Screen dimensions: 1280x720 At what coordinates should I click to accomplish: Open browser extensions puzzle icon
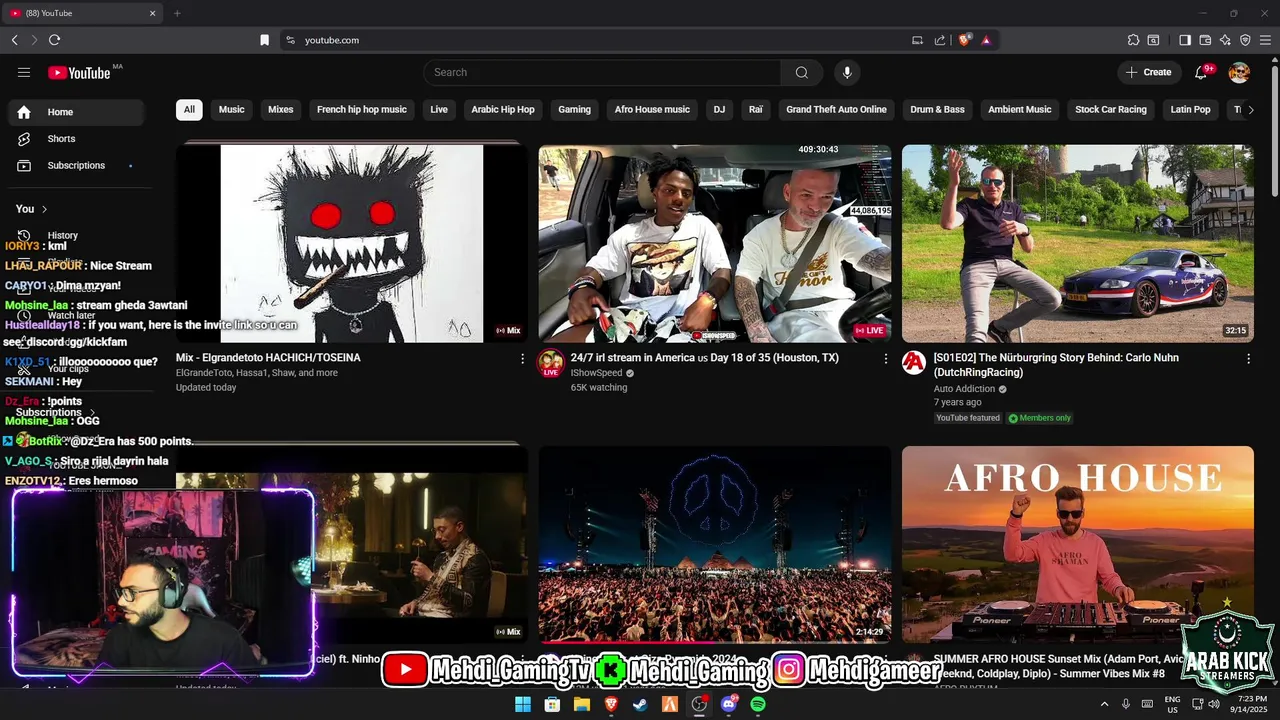point(1133,40)
